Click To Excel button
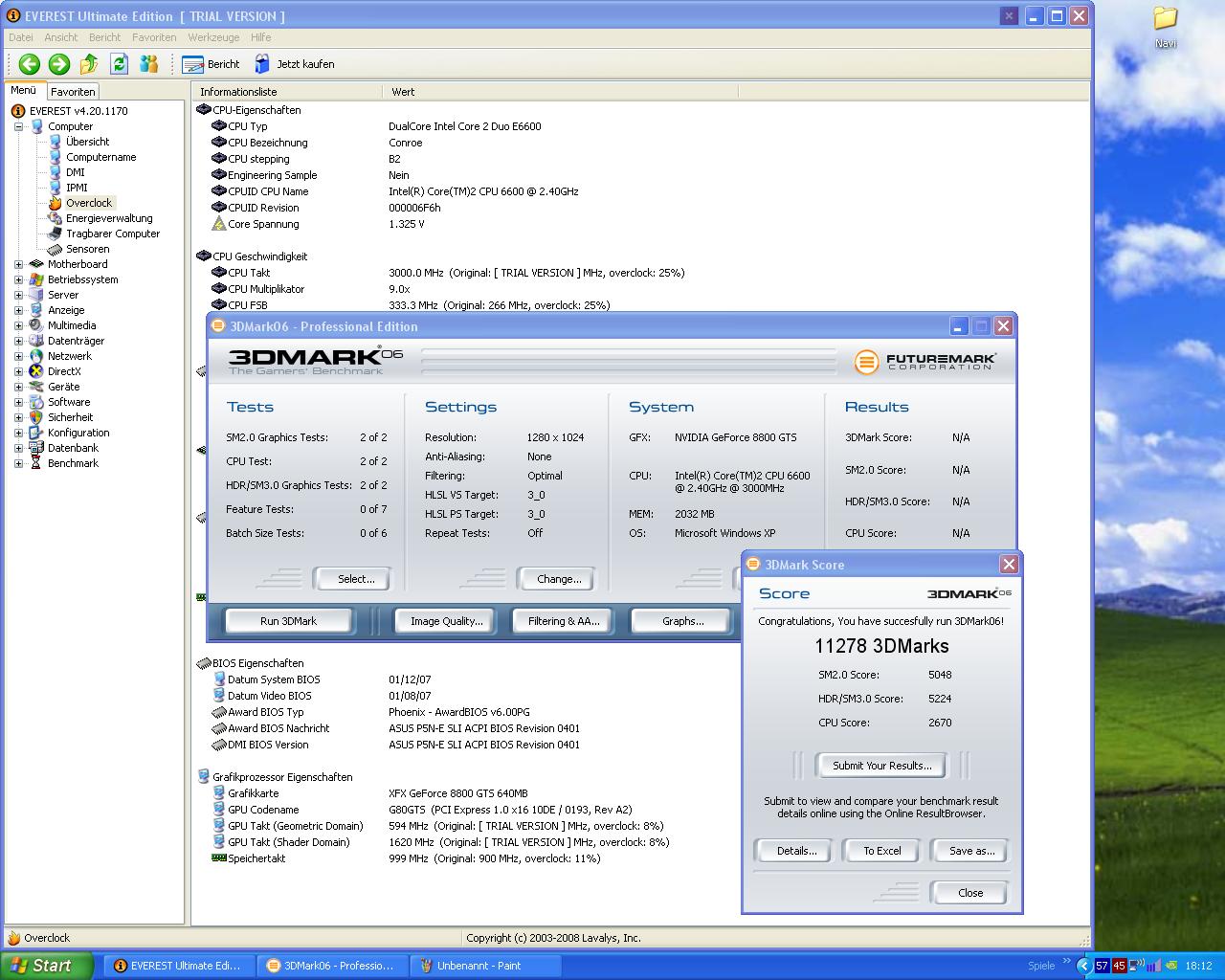 [x=882, y=851]
